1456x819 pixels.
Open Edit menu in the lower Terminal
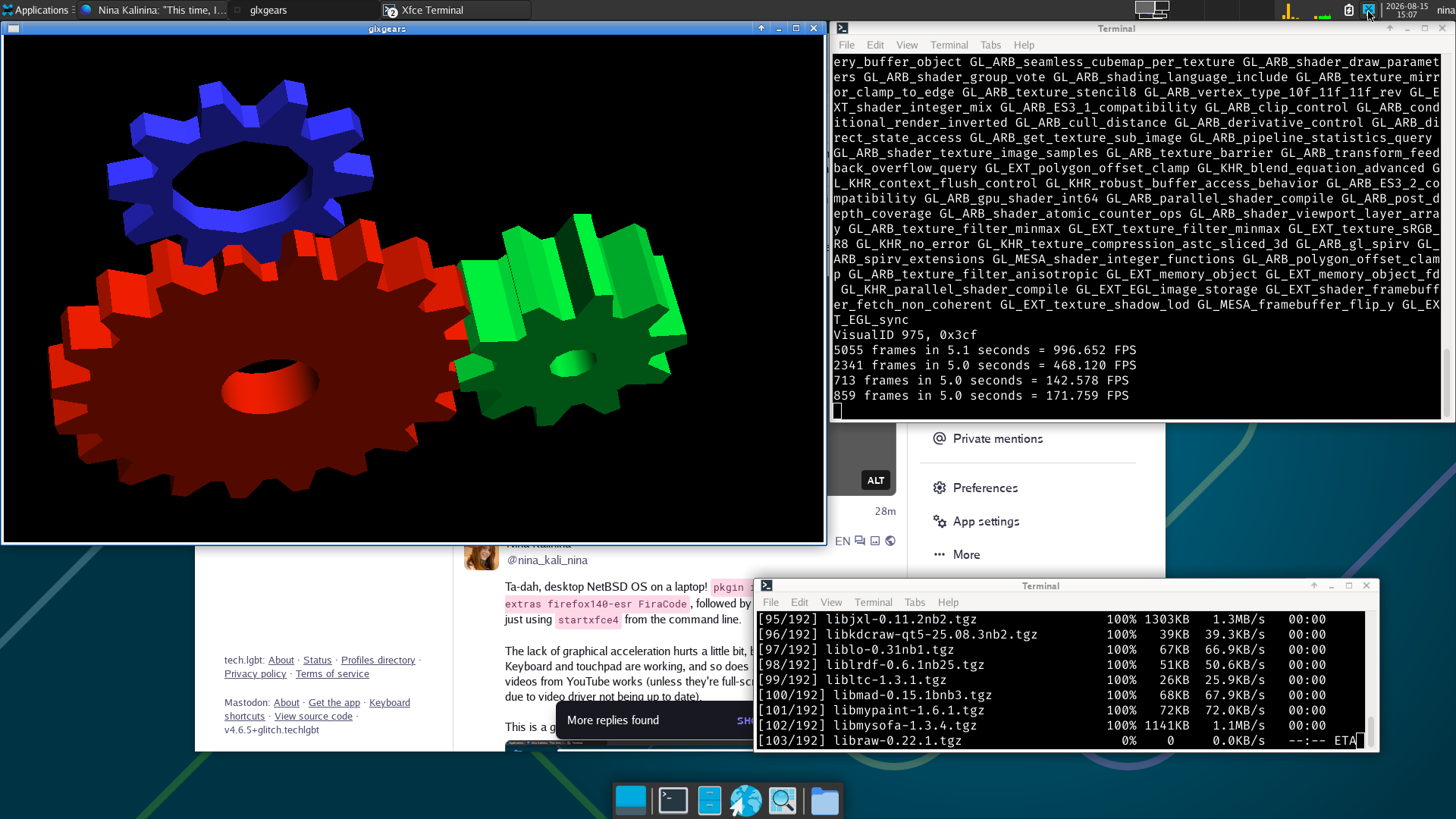(x=799, y=602)
